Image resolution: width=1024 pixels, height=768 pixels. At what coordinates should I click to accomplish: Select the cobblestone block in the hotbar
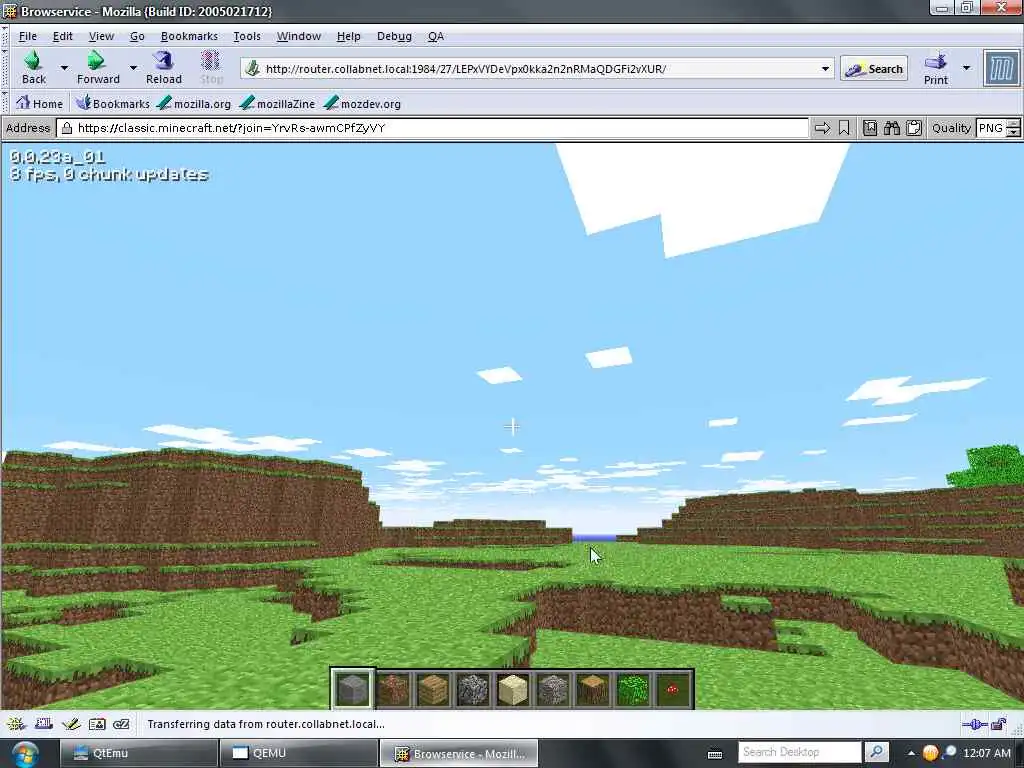coord(473,688)
